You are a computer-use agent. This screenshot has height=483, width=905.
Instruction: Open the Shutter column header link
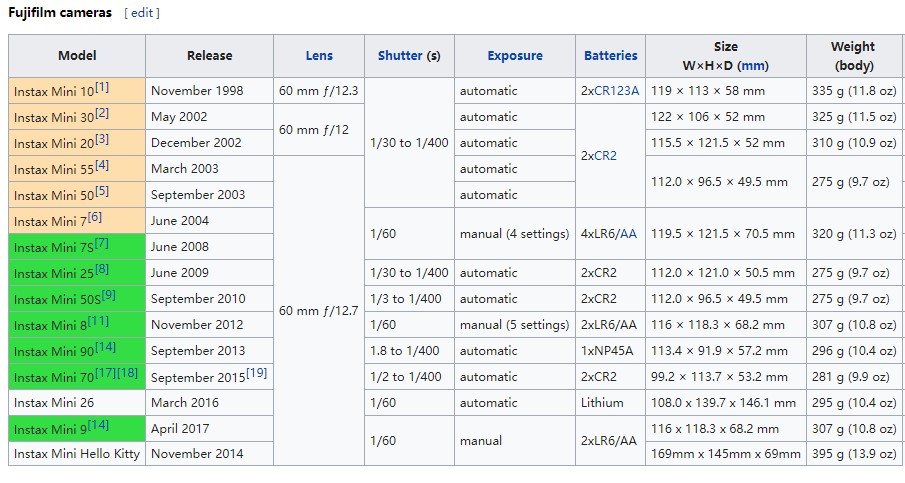401,55
